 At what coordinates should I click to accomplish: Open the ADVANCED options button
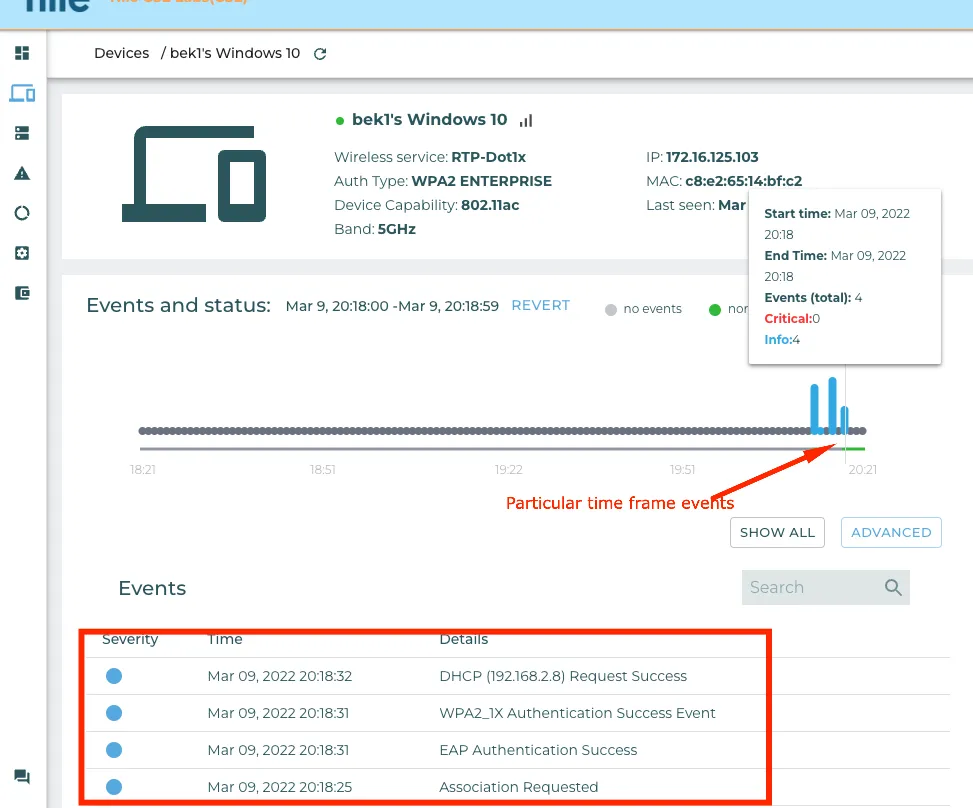coord(891,532)
